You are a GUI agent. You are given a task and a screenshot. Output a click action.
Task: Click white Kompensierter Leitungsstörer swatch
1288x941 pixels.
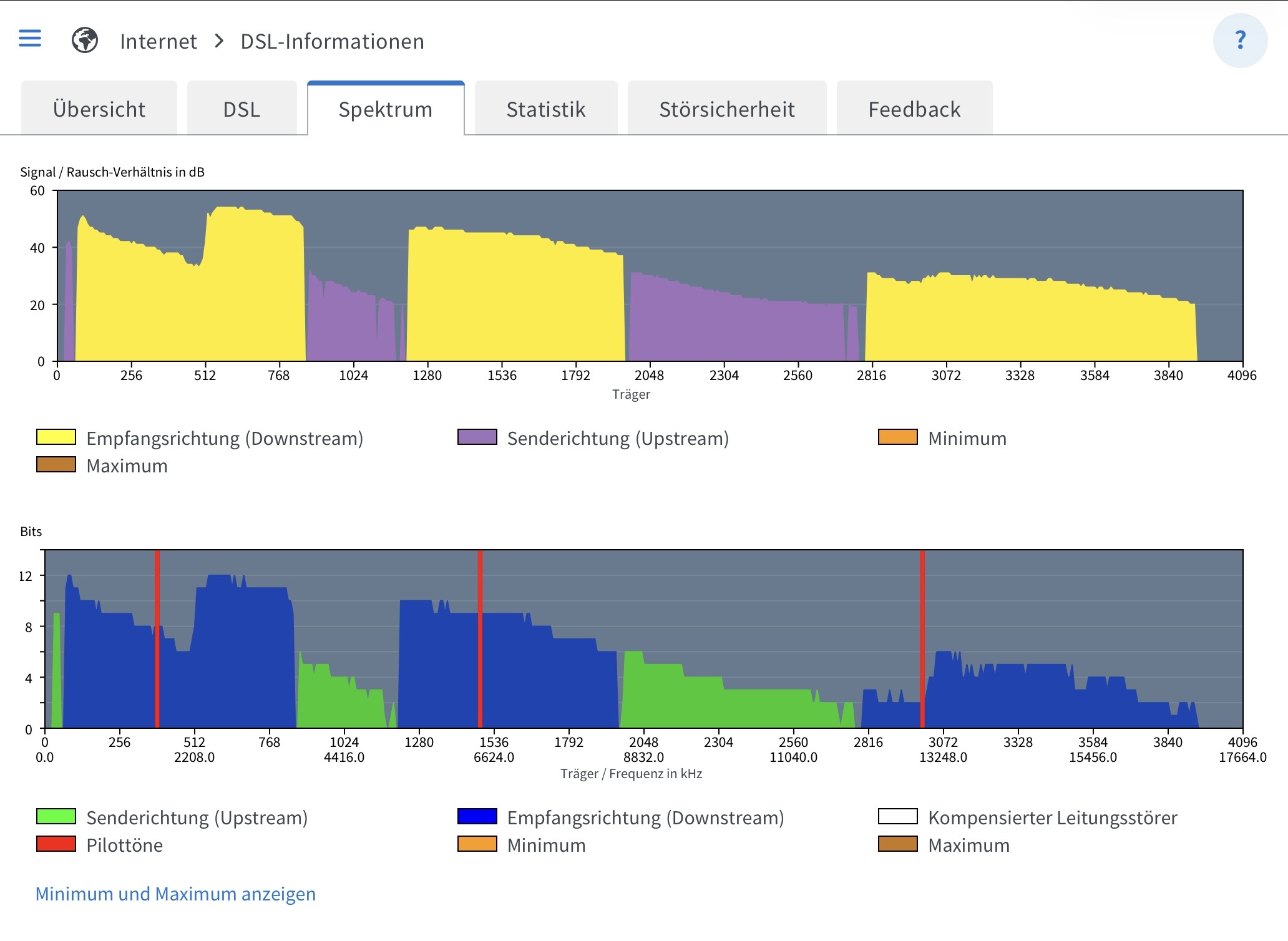897,816
